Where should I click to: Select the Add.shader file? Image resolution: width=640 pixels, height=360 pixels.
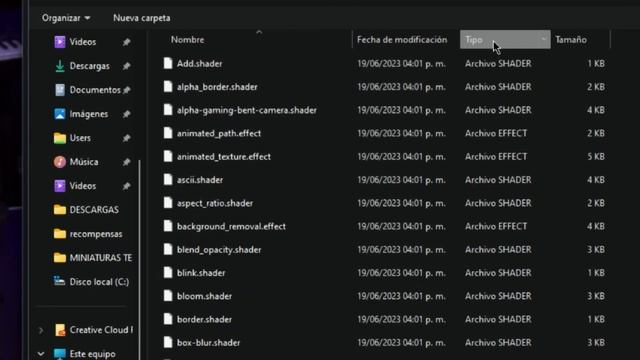click(200, 64)
